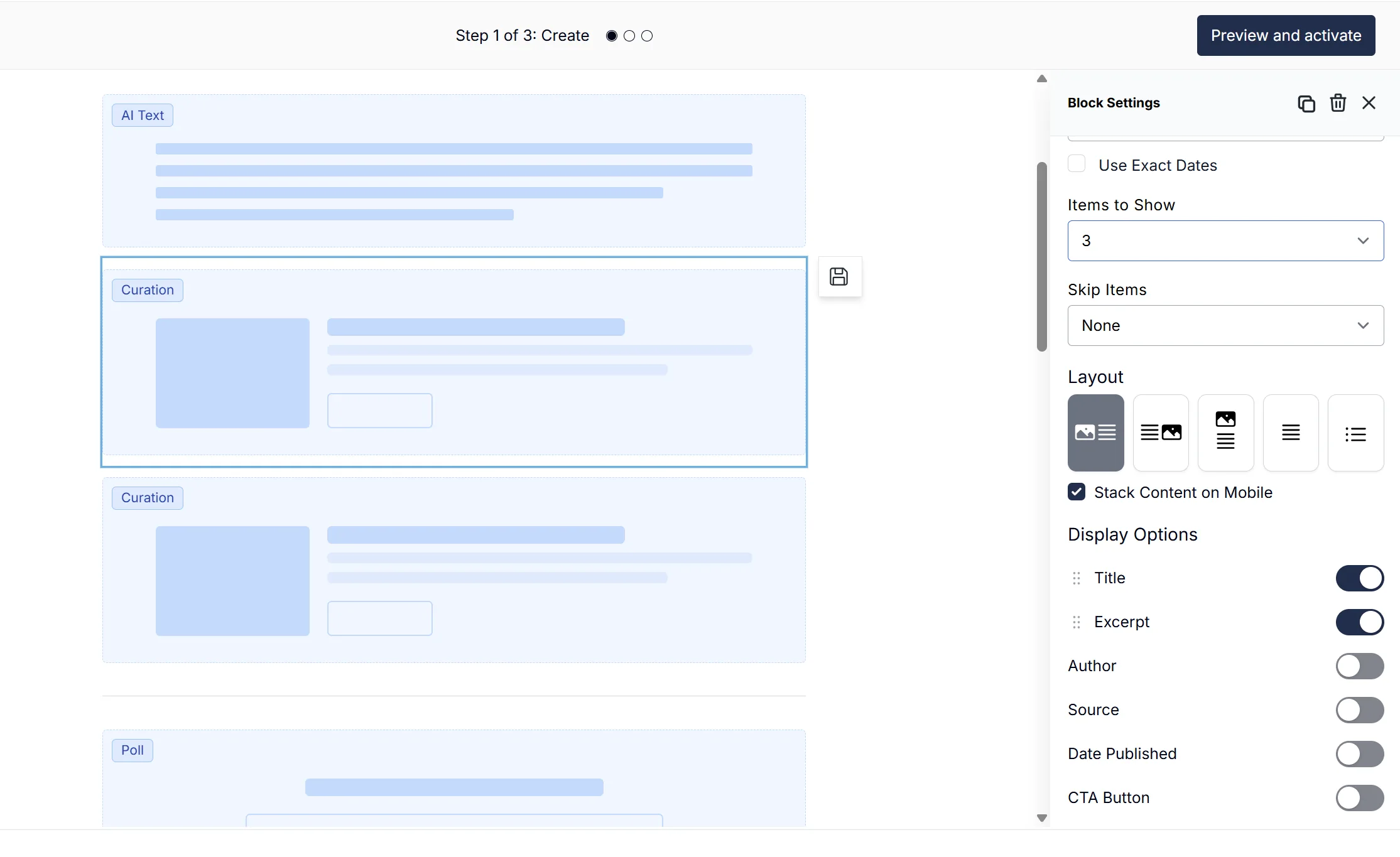This screenshot has width=1400, height=857.
Task: Enable the Author toggle
Action: pos(1360,666)
